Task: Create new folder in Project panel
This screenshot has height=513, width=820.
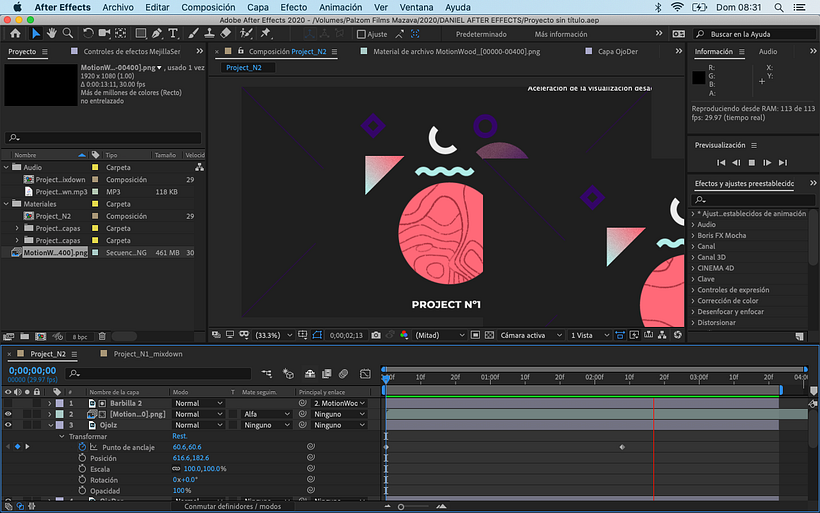Action: point(25,336)
